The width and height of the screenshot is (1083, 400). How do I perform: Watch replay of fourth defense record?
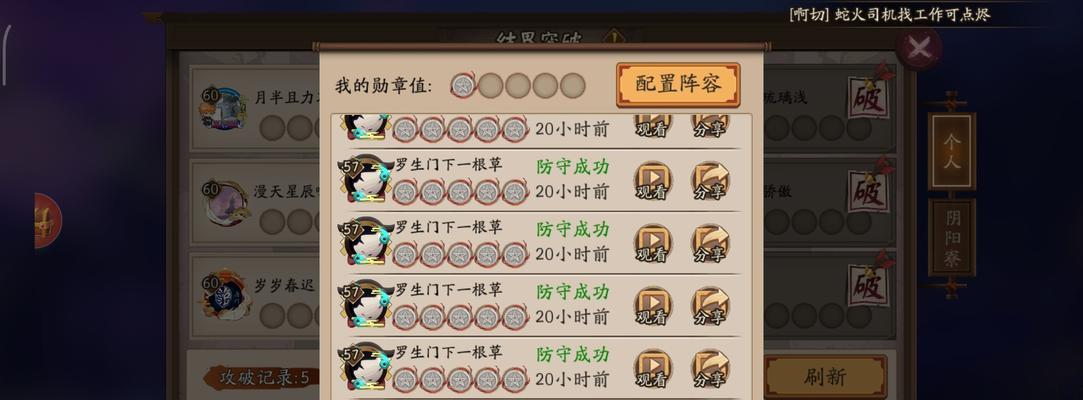click(653, 306)
